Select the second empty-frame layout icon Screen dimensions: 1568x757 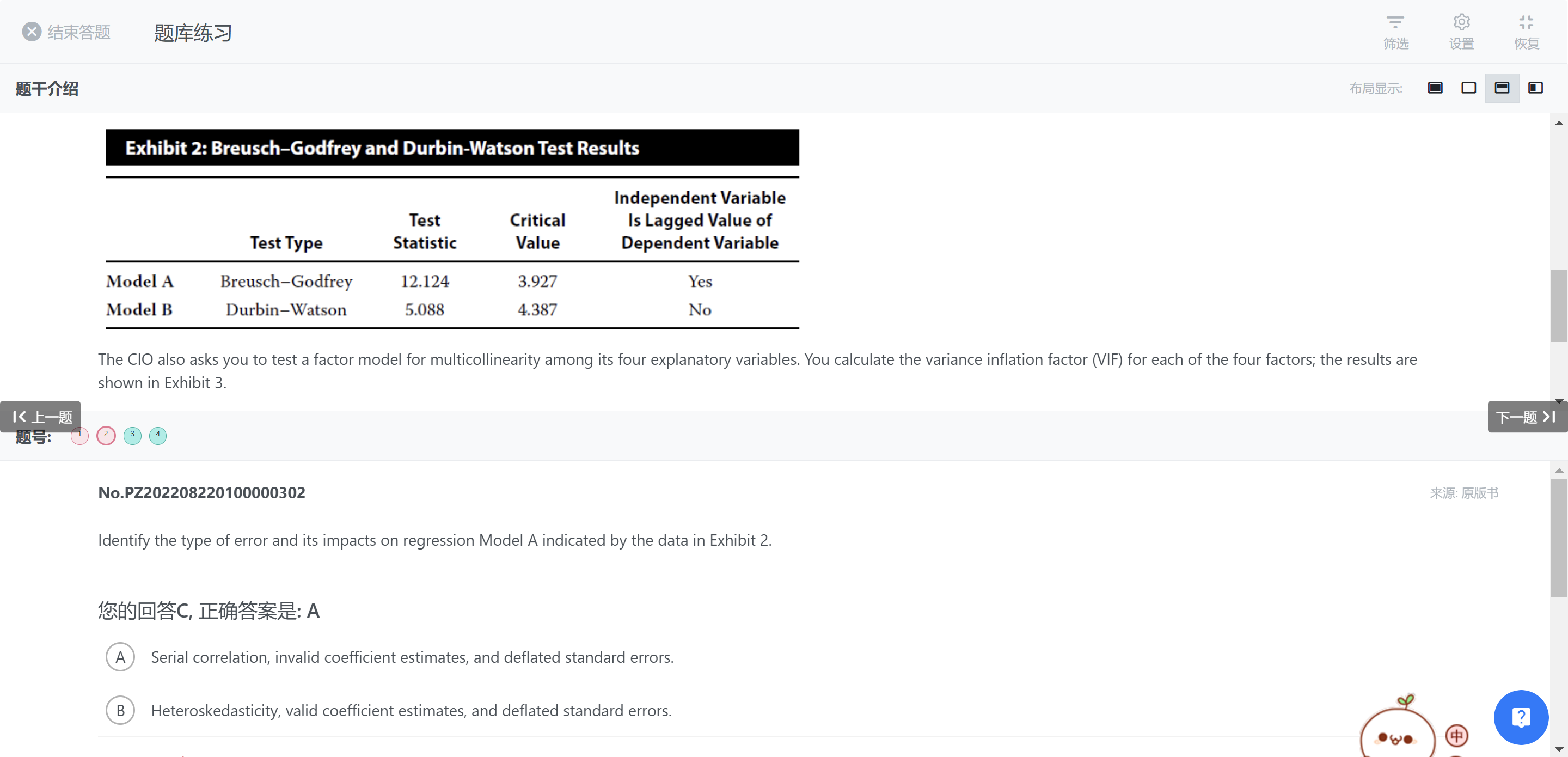(1469, 88)
